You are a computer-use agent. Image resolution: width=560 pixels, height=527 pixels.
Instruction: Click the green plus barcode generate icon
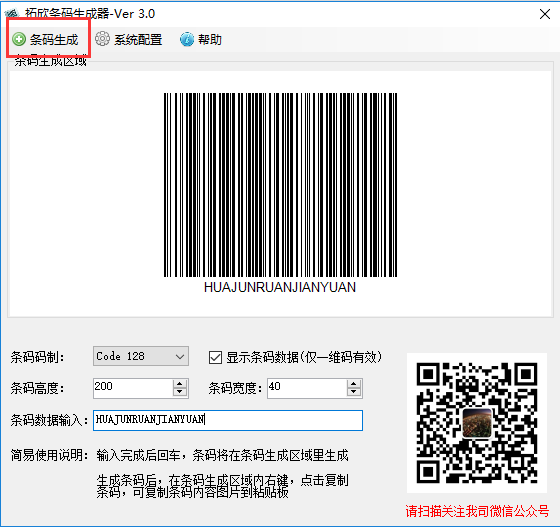[19, 39]
